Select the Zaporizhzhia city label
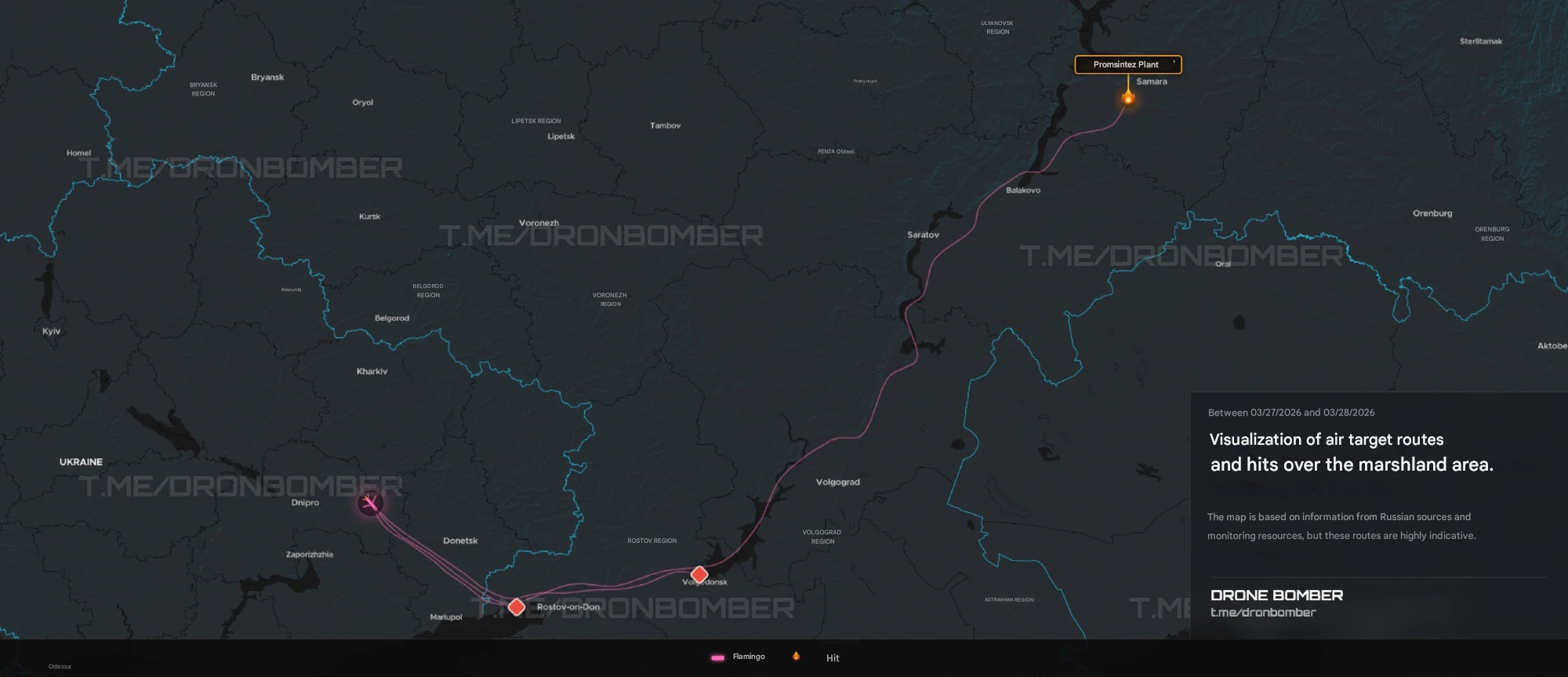1568x677 pixels. 309,555
